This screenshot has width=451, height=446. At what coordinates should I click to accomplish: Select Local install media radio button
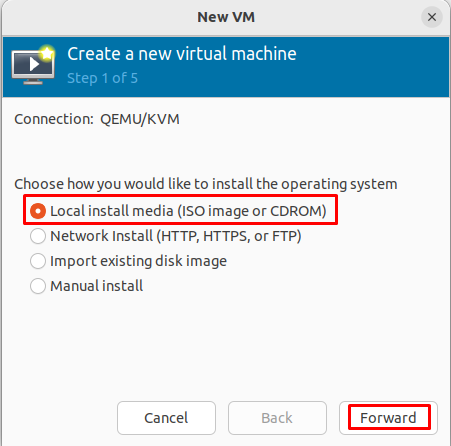[38, 211]
